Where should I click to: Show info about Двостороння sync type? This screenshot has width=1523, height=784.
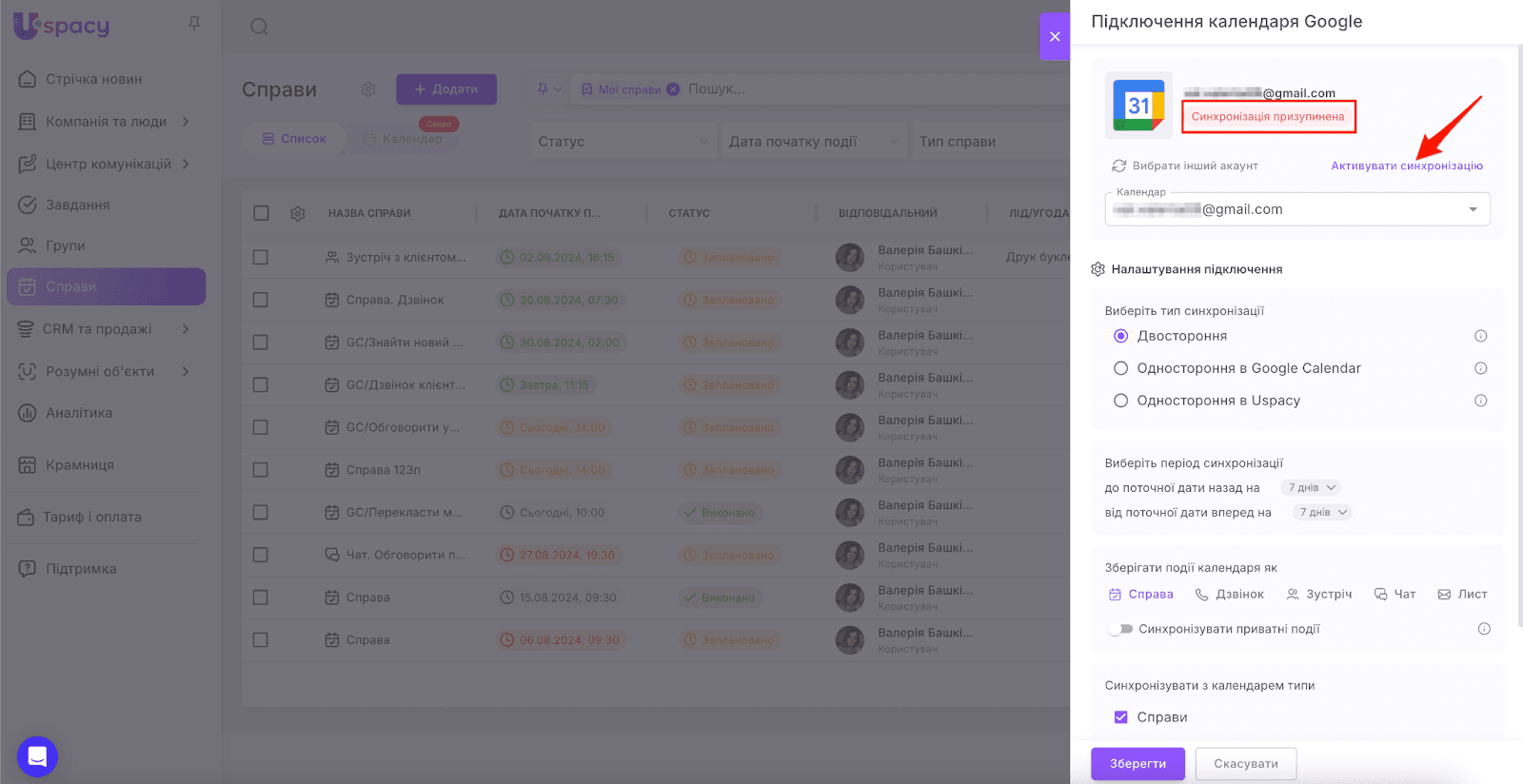(1480, 336)
